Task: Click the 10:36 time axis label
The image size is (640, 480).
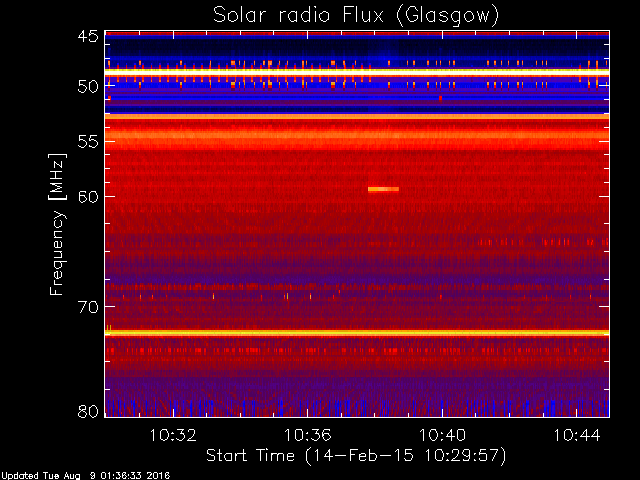Action: click(307, 435)
